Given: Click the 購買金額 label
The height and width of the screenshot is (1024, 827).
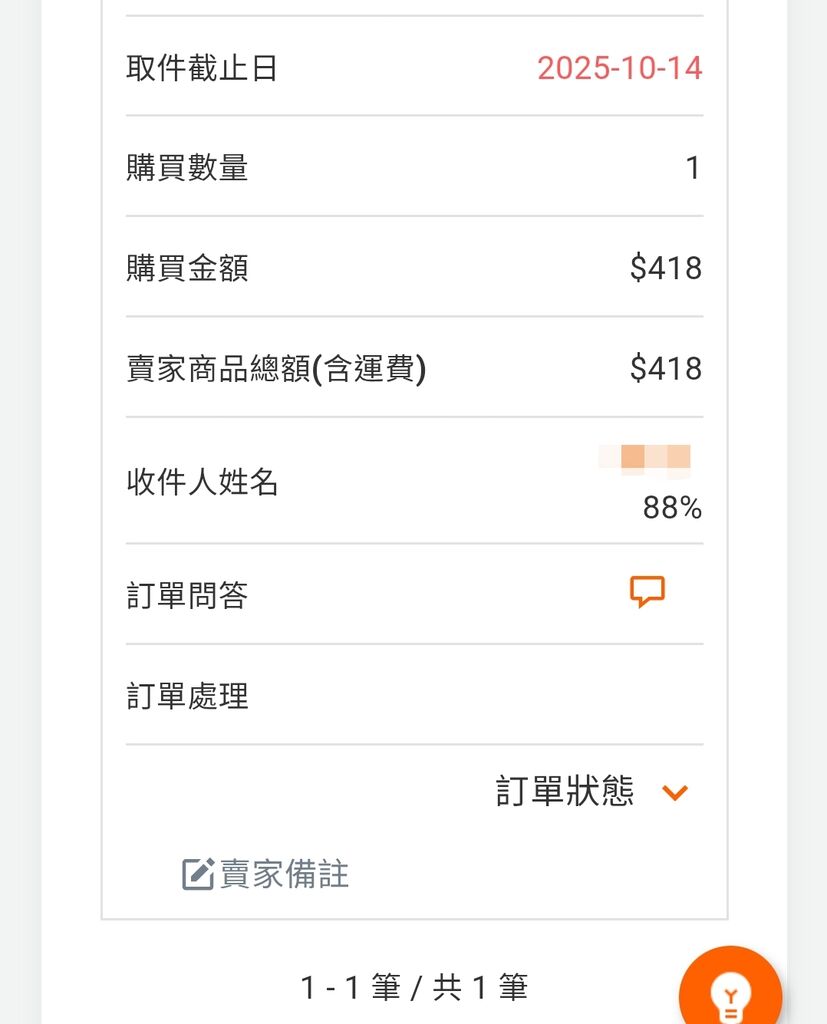Looking at the screenshot, I should coord(187,268).
